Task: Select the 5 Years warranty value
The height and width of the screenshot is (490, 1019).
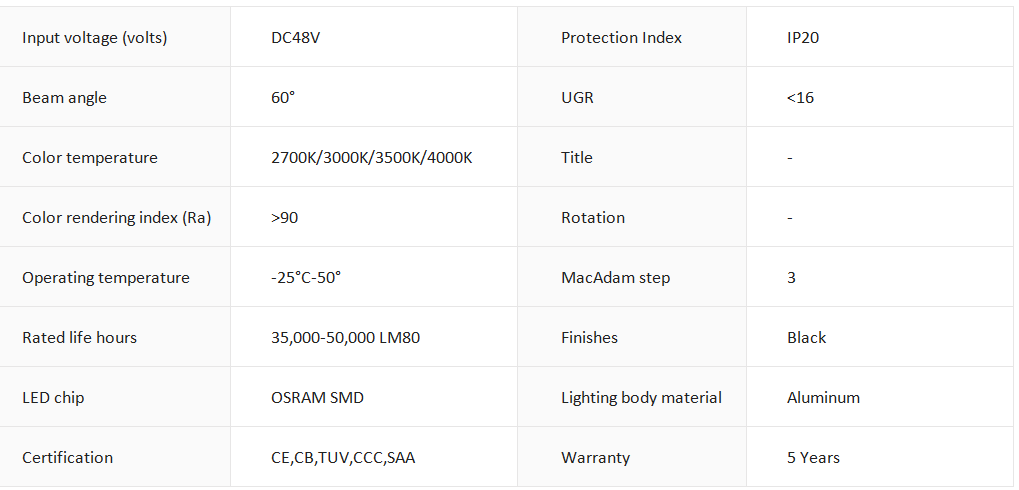Action: (x=813, y=458)
